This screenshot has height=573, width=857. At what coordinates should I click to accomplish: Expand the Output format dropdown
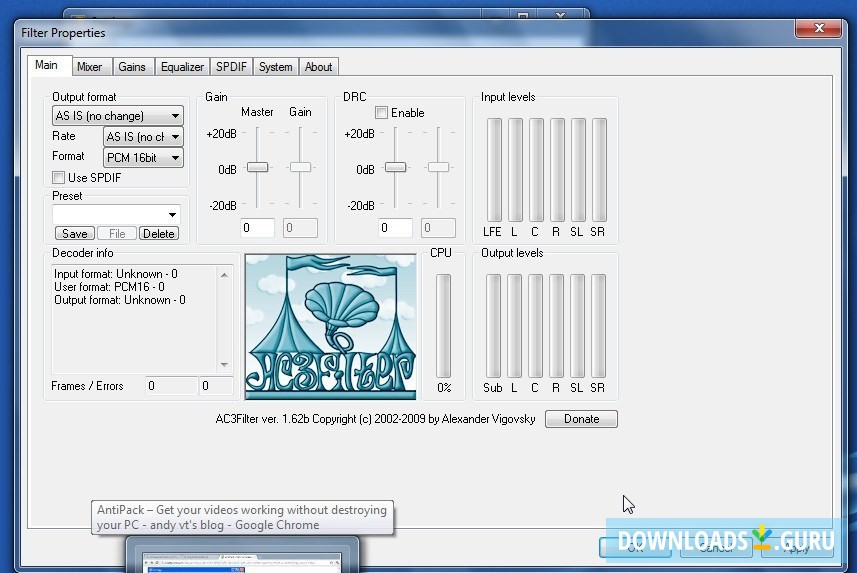coord(118,116)
